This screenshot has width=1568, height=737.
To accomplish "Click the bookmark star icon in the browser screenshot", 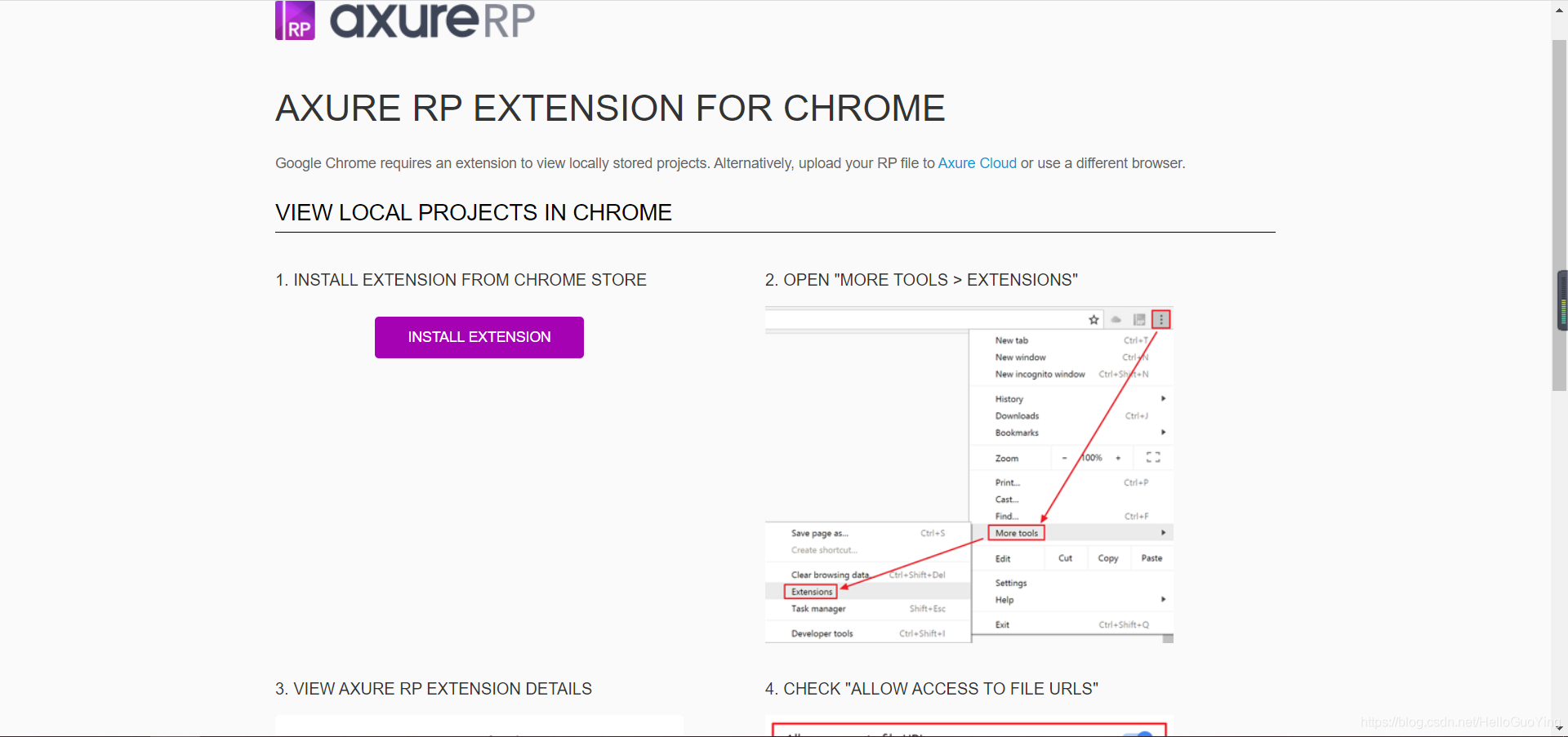I will point(1094,319).
